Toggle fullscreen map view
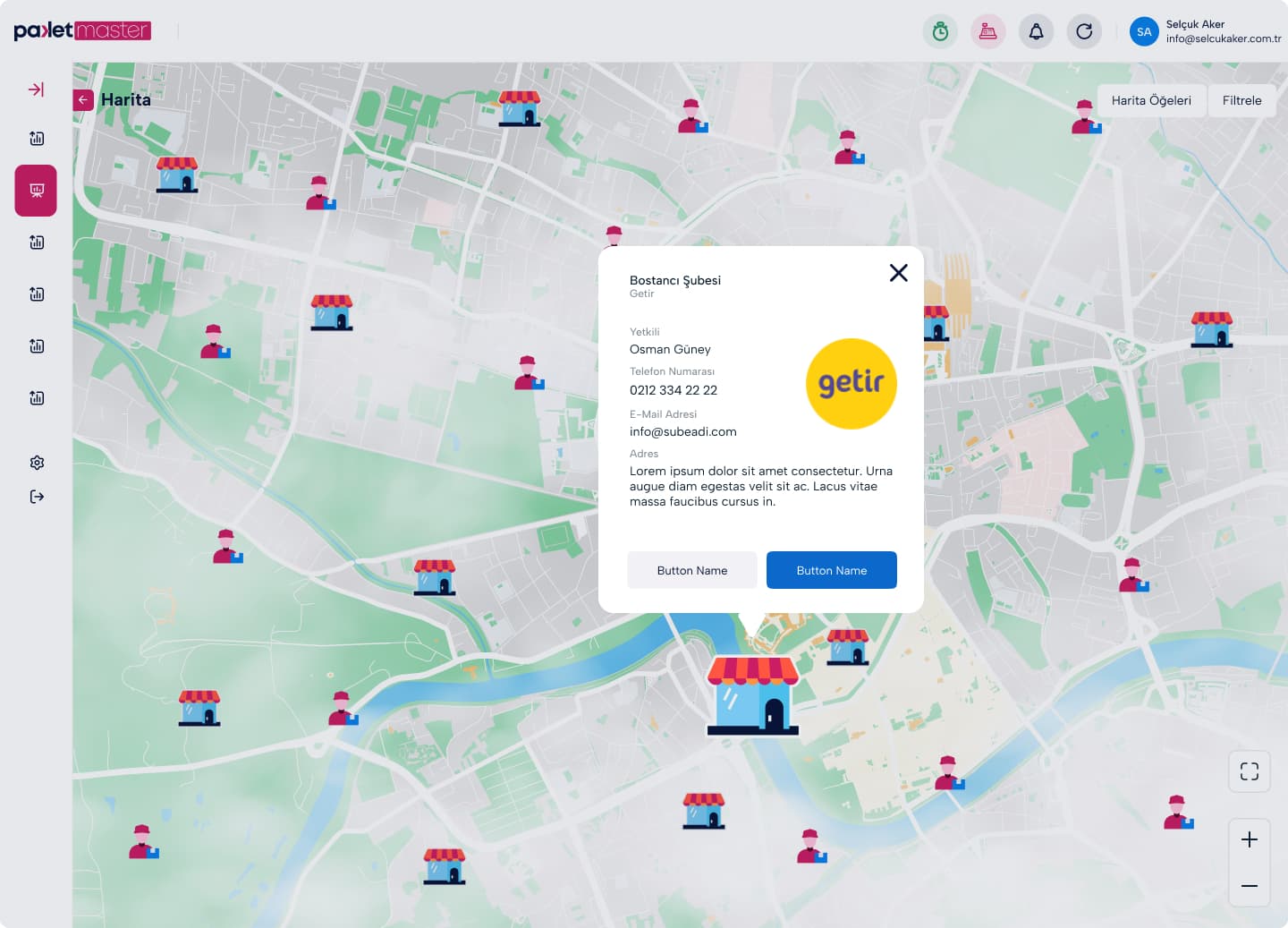 tap(1250, 771)
